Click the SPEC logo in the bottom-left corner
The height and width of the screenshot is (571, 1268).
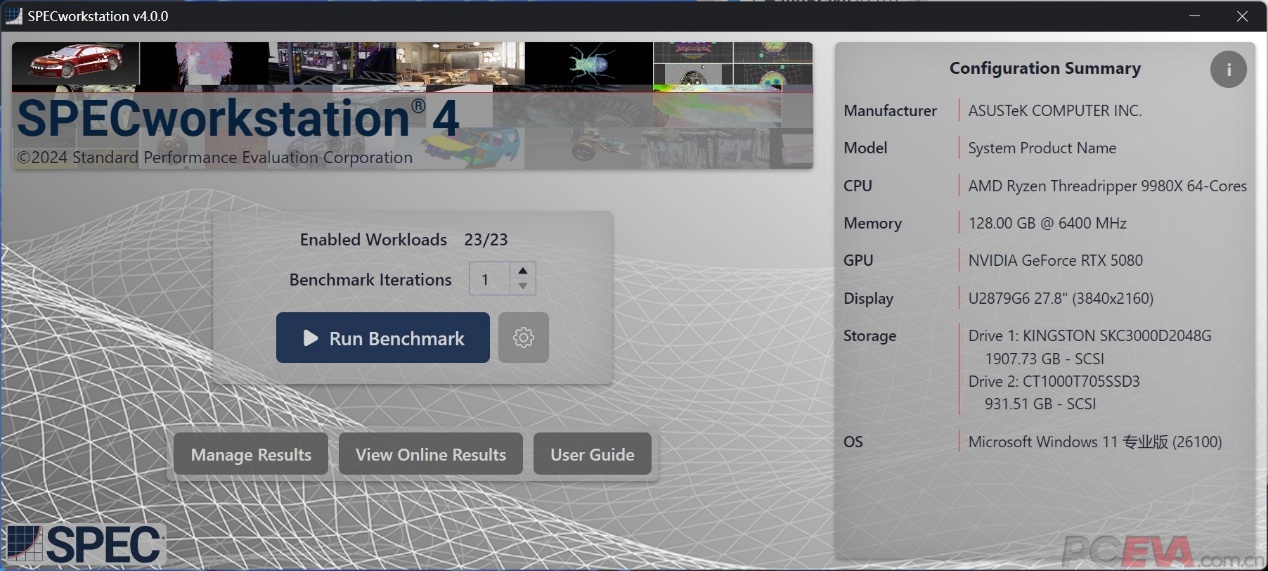[85, 544]
